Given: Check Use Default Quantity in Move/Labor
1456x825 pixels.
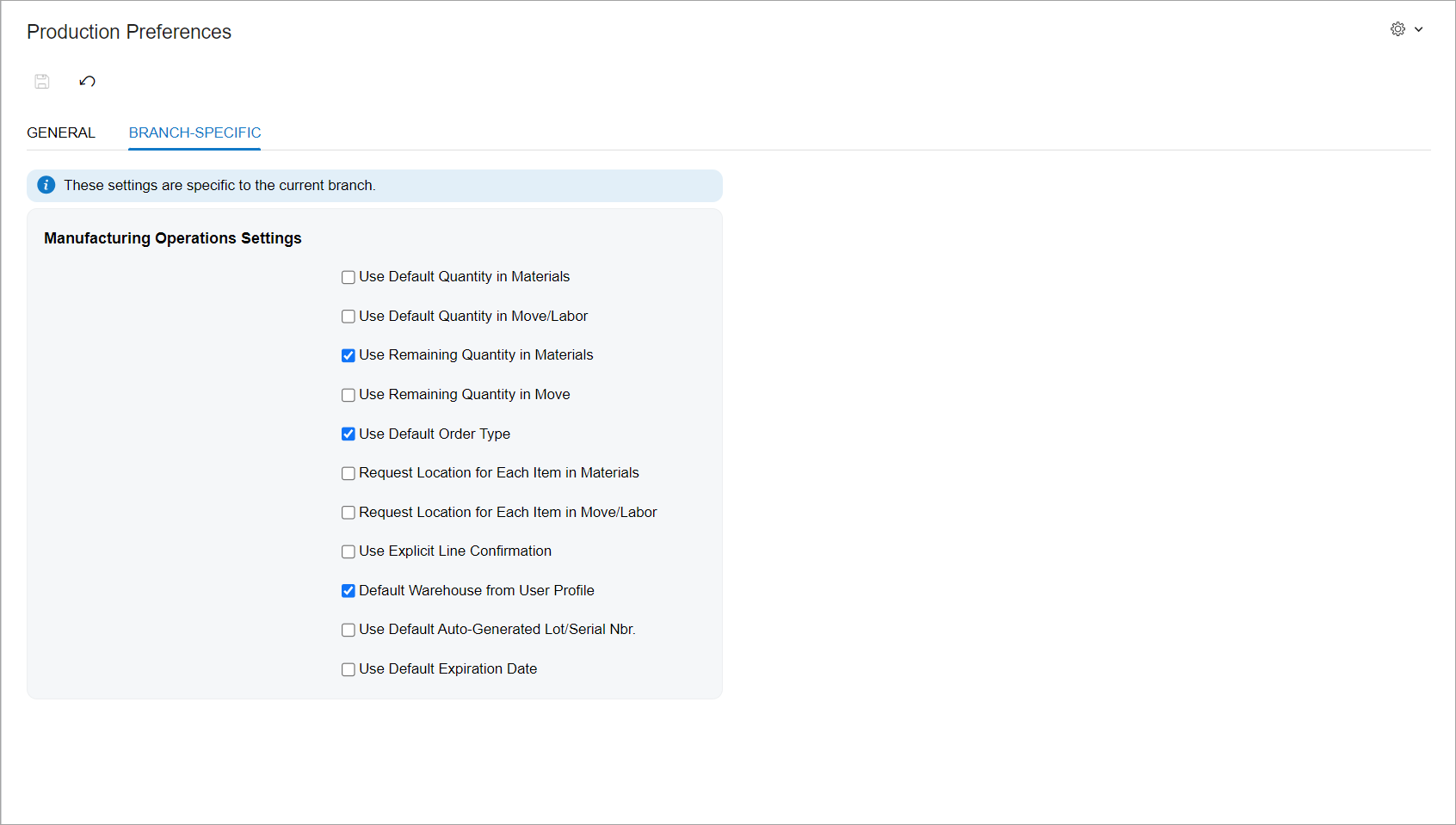Looking at the screenshot, I should (349, 317).
